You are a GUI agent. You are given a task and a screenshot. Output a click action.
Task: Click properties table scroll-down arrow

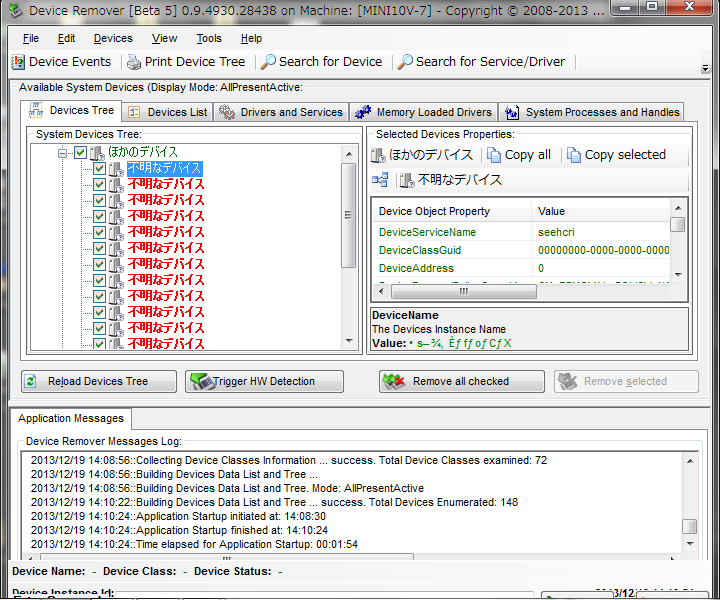click(x=678, y=275)
